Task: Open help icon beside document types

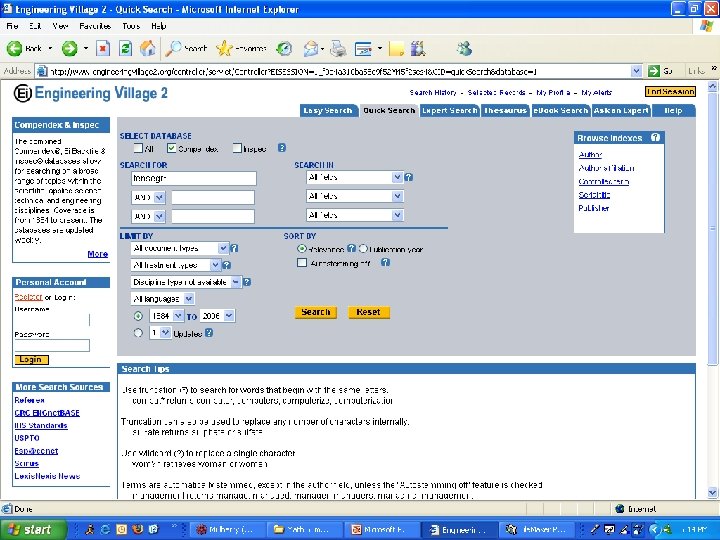Action: (234, 248)
